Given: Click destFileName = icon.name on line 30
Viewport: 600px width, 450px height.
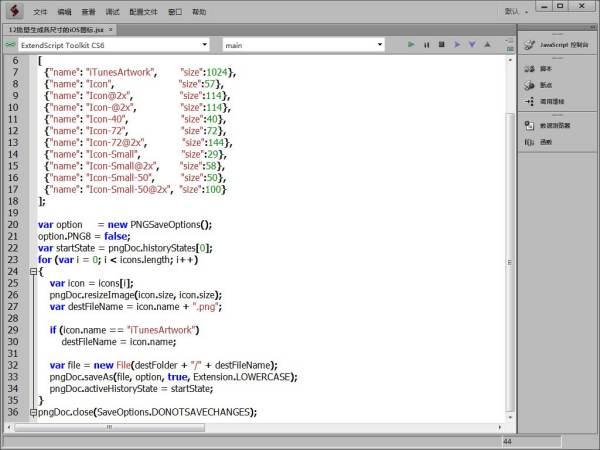Looking at the screenshot, I should pyautogui.click(x=119, y=342).
